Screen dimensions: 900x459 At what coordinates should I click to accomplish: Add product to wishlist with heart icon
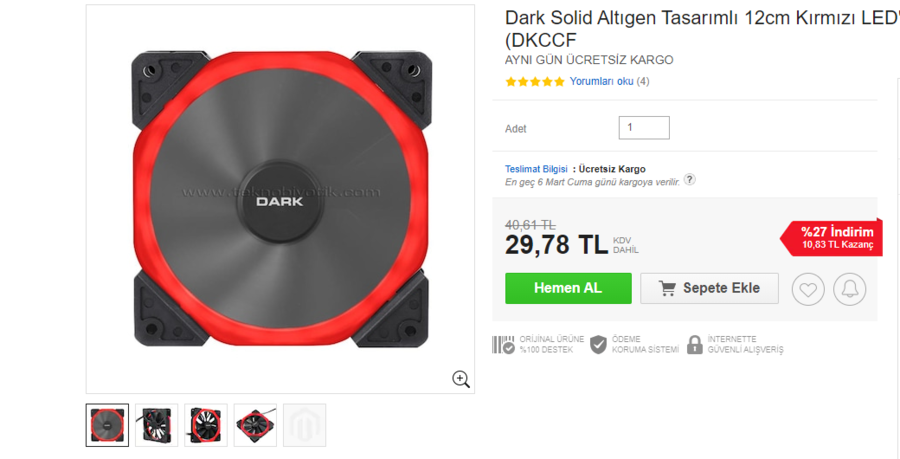808,289
